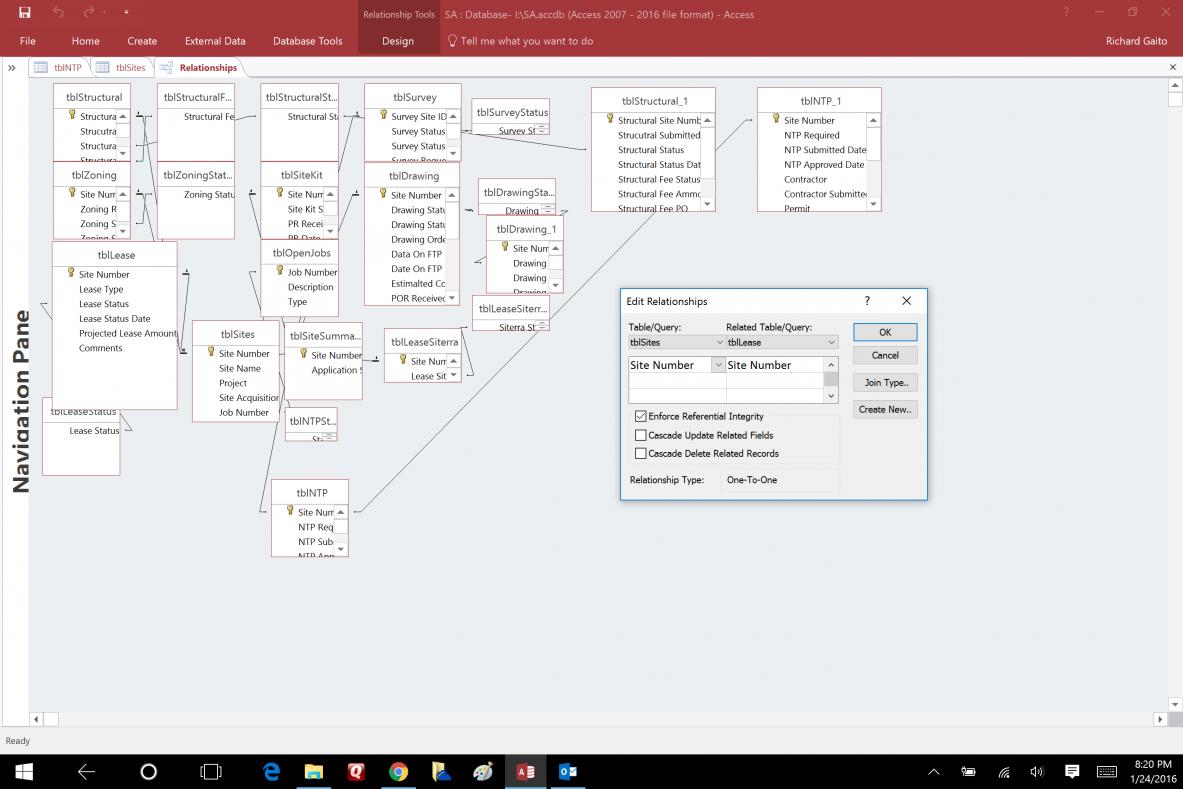This screenshot has height=789, width=1183.
Task: Cancel the Edit Relationships dialog
Action: click(x=885, y=355)
